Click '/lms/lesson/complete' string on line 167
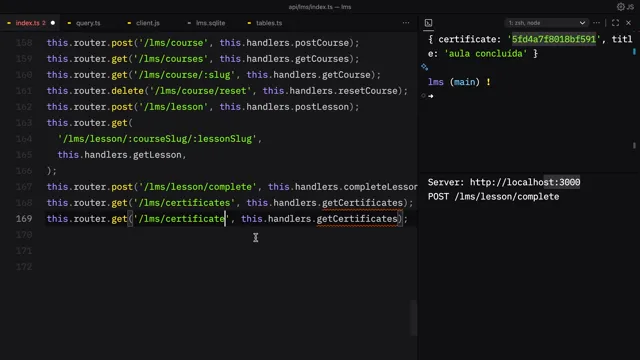 [x=198, y=187]
